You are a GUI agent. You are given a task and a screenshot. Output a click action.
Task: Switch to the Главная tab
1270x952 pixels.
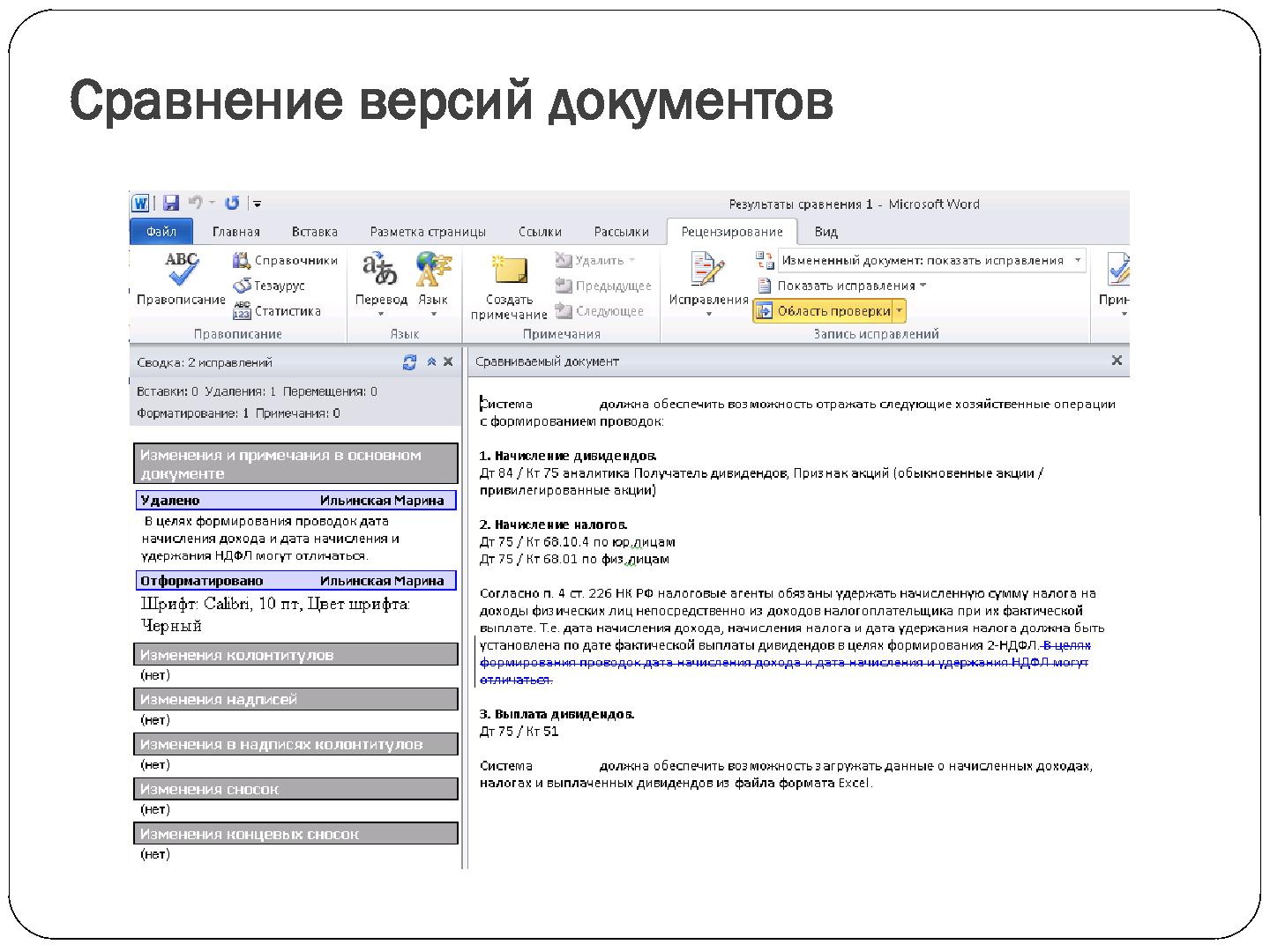pyautogui.click(x=236, y=232)
